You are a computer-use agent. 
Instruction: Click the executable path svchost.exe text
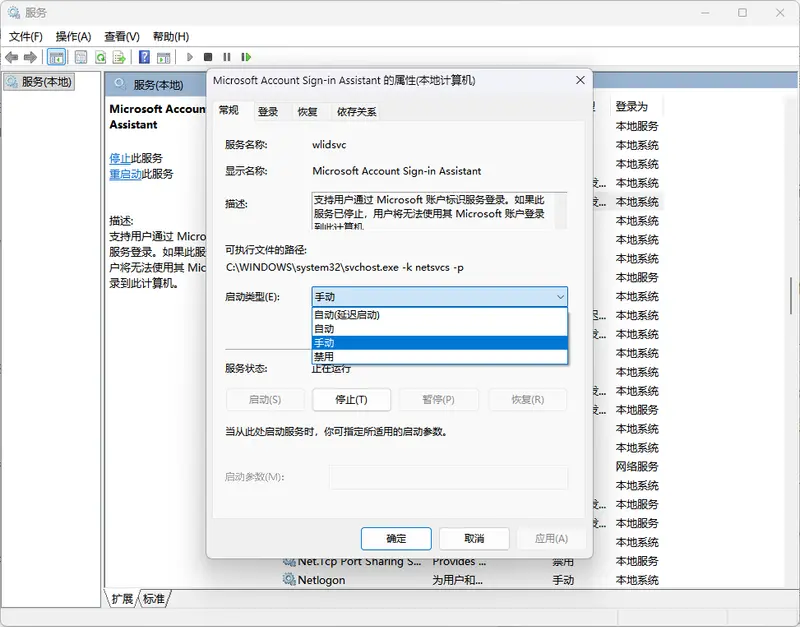pyautogui.click(x=344, y=267)
